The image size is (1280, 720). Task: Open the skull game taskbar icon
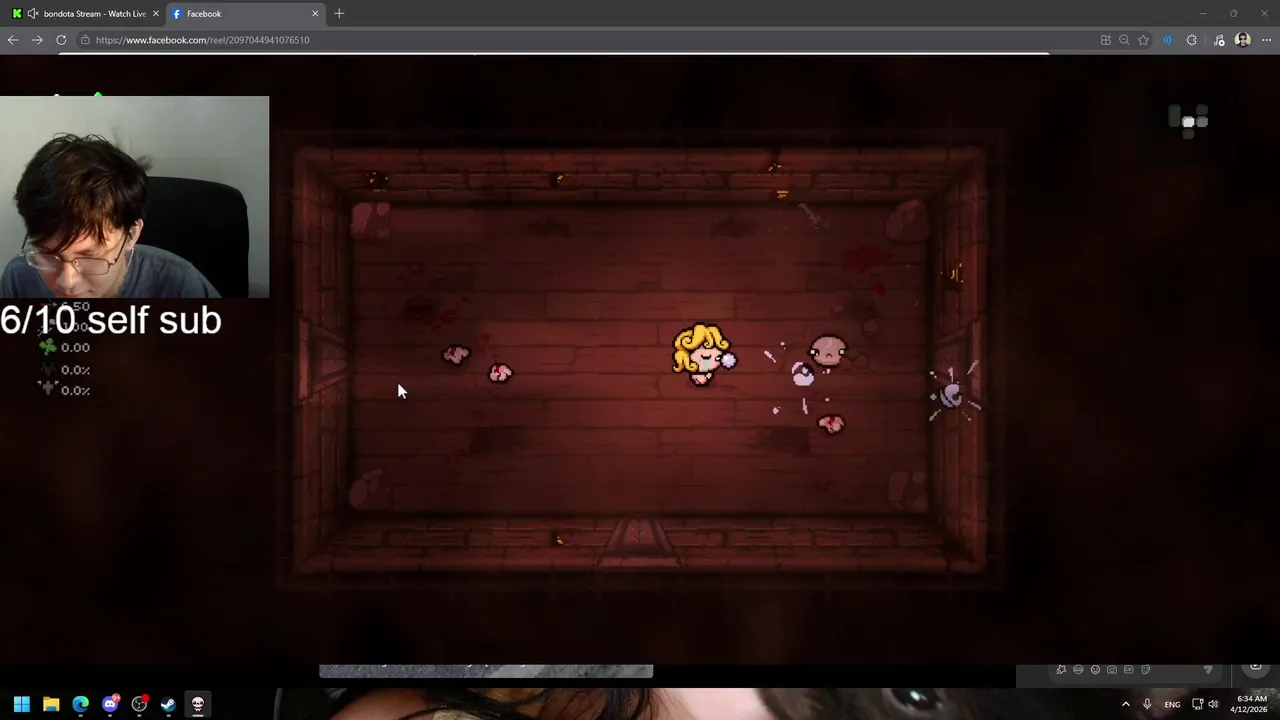click(x=198, y=704)
